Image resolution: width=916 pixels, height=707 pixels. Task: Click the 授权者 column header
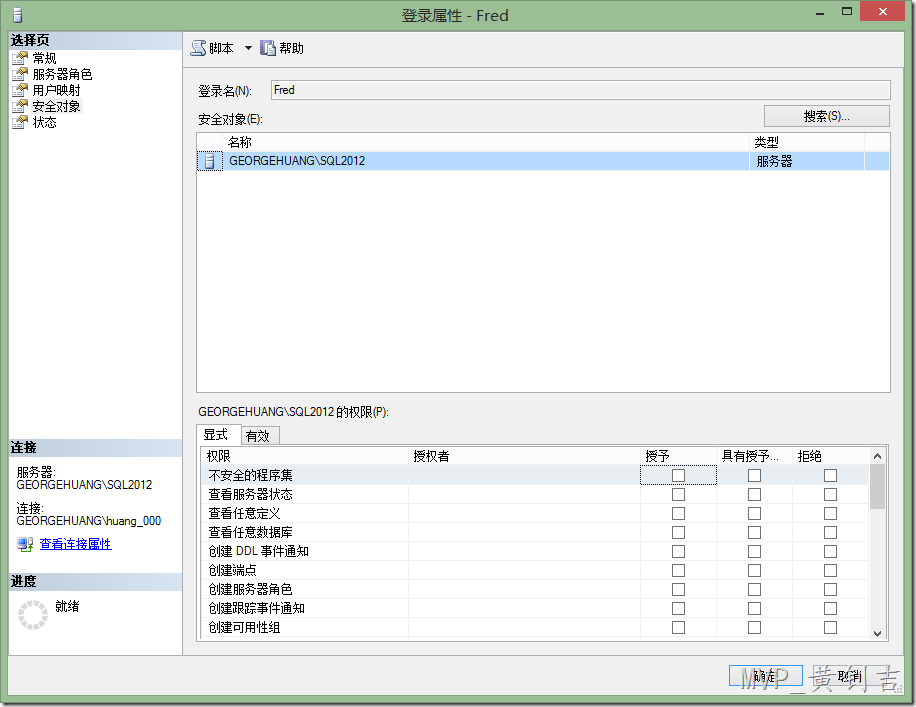(524, 456)
